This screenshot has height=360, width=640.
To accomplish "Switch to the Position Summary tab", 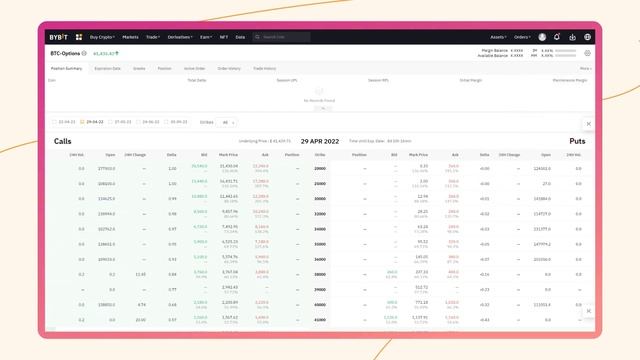I will click(x=66, y=69).
